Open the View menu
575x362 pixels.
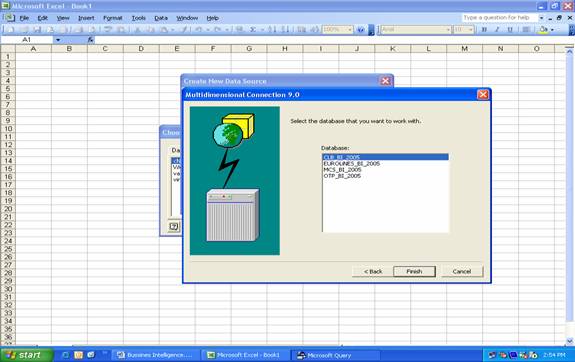63,18
